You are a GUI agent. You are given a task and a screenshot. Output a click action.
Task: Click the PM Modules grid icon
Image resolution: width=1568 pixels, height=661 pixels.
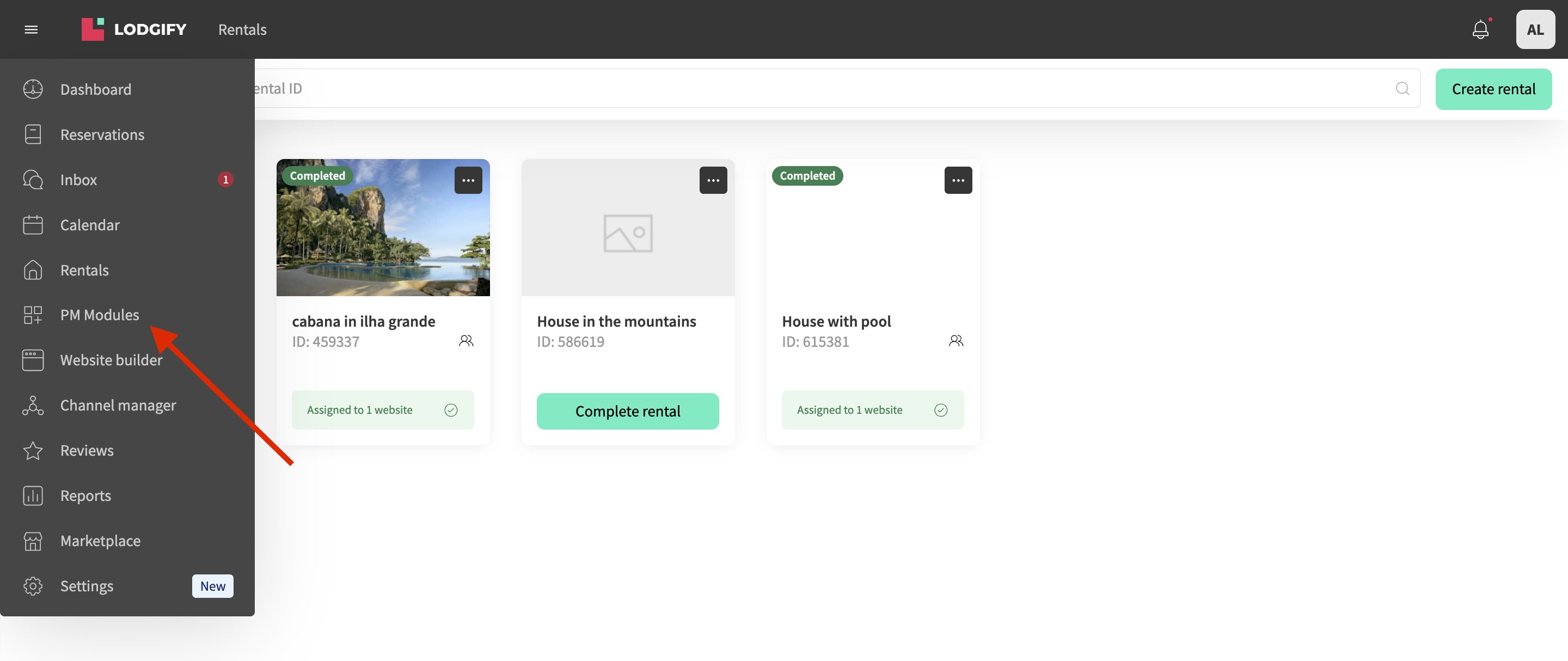(x=33, y=315)
